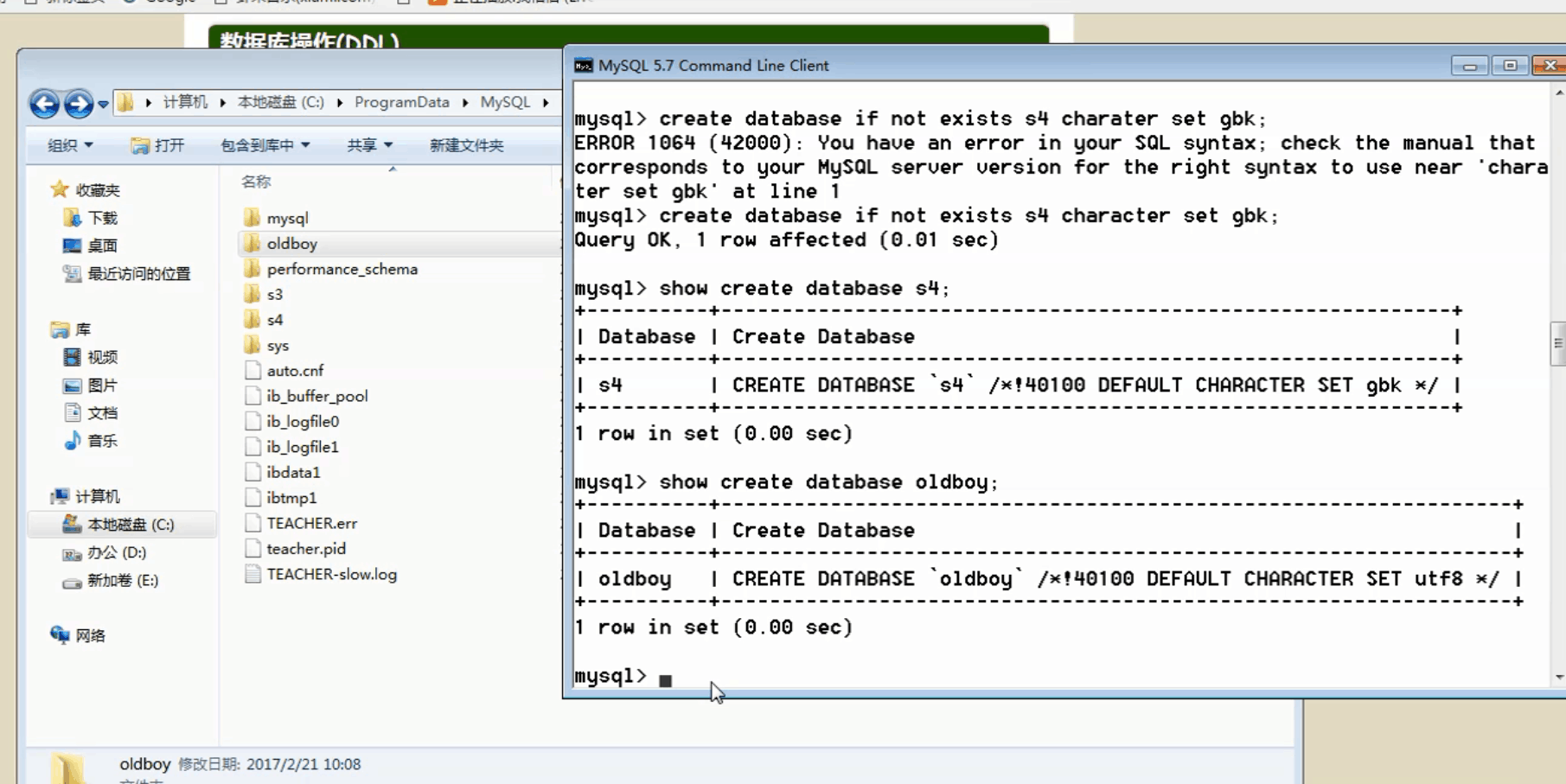
Task: Click the folder icon in address bar
Action: 125,102
